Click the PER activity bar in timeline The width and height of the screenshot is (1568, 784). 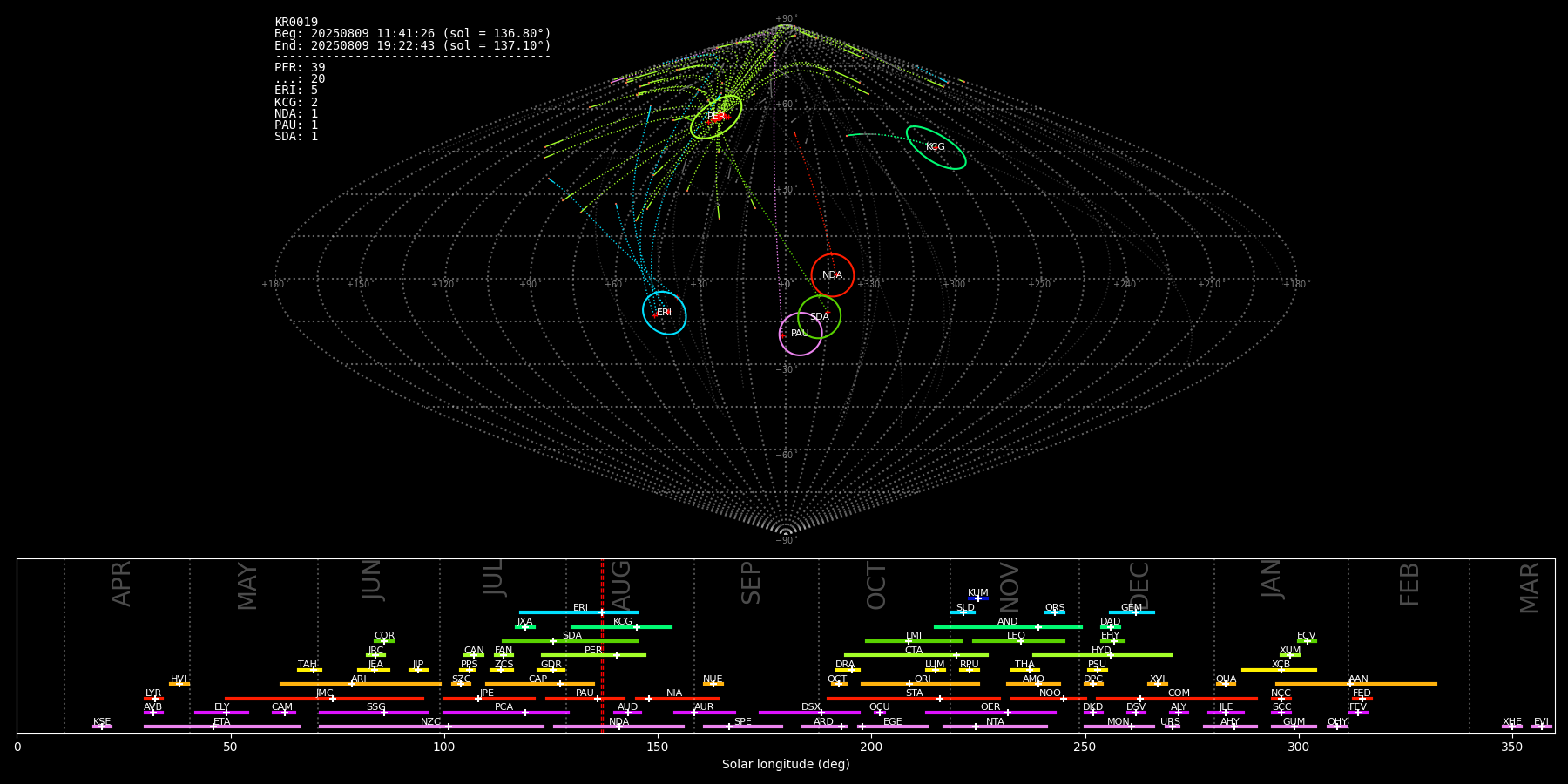(x=593, y=655)
